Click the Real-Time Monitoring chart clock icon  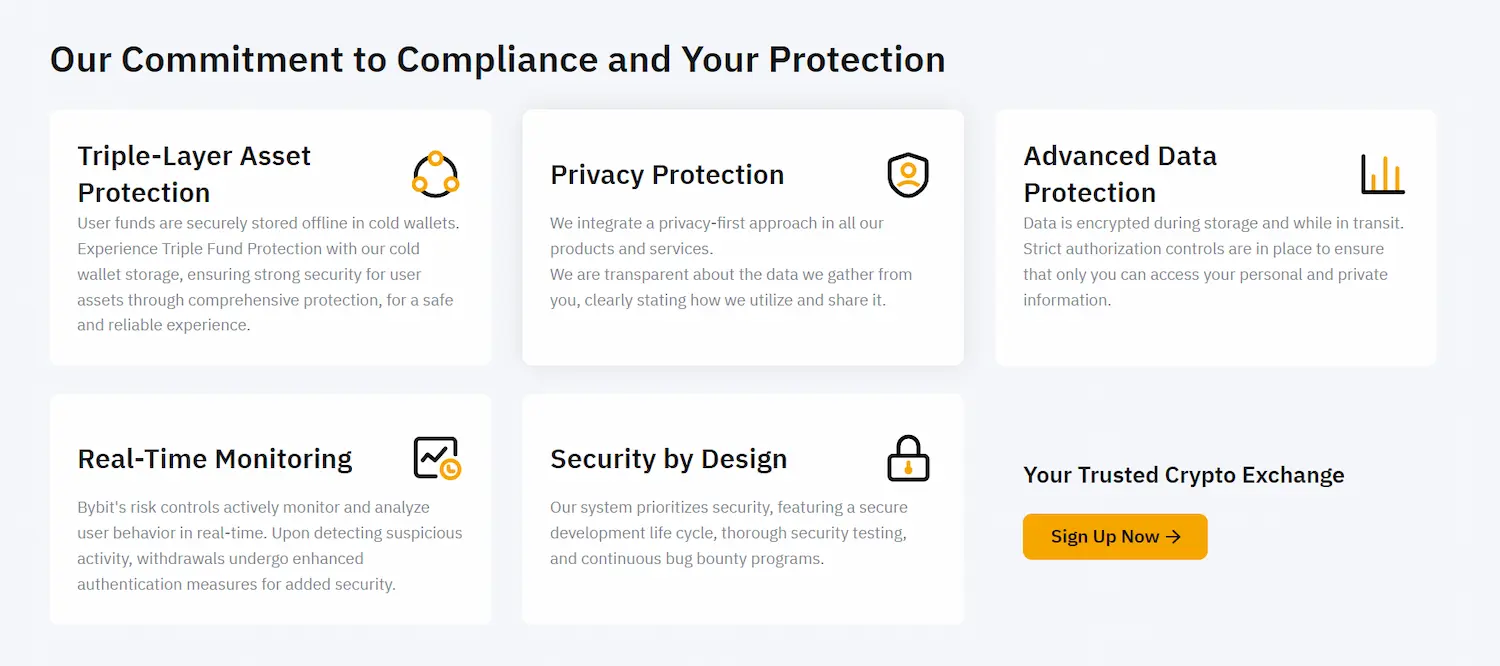coord(437,458)
